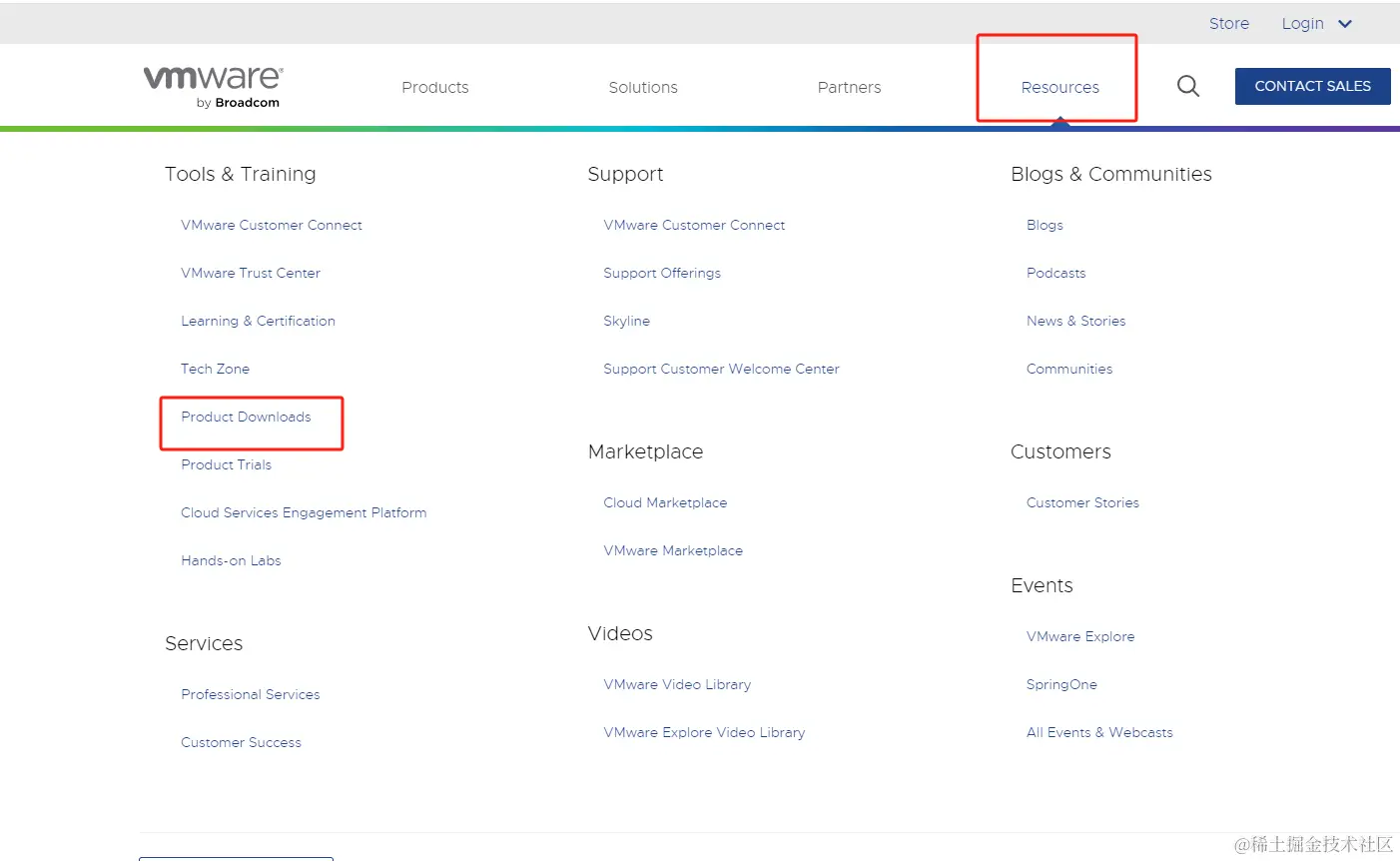The width and height of the screenshot is (1400, 861).
Task: Open the Solutions menu
Action: [643, 87]
